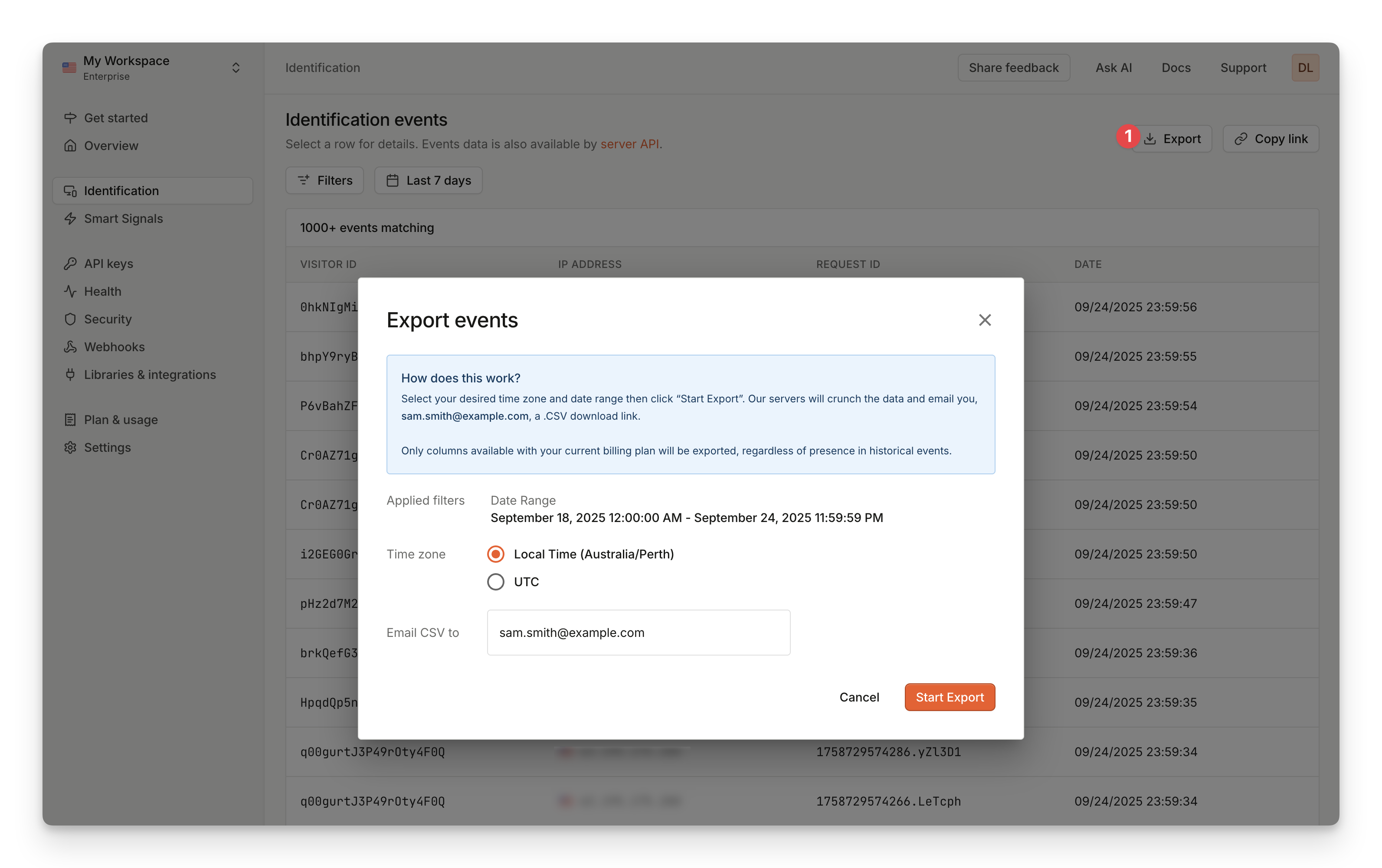
Task: Open the Filters panel
Action: 324,180
